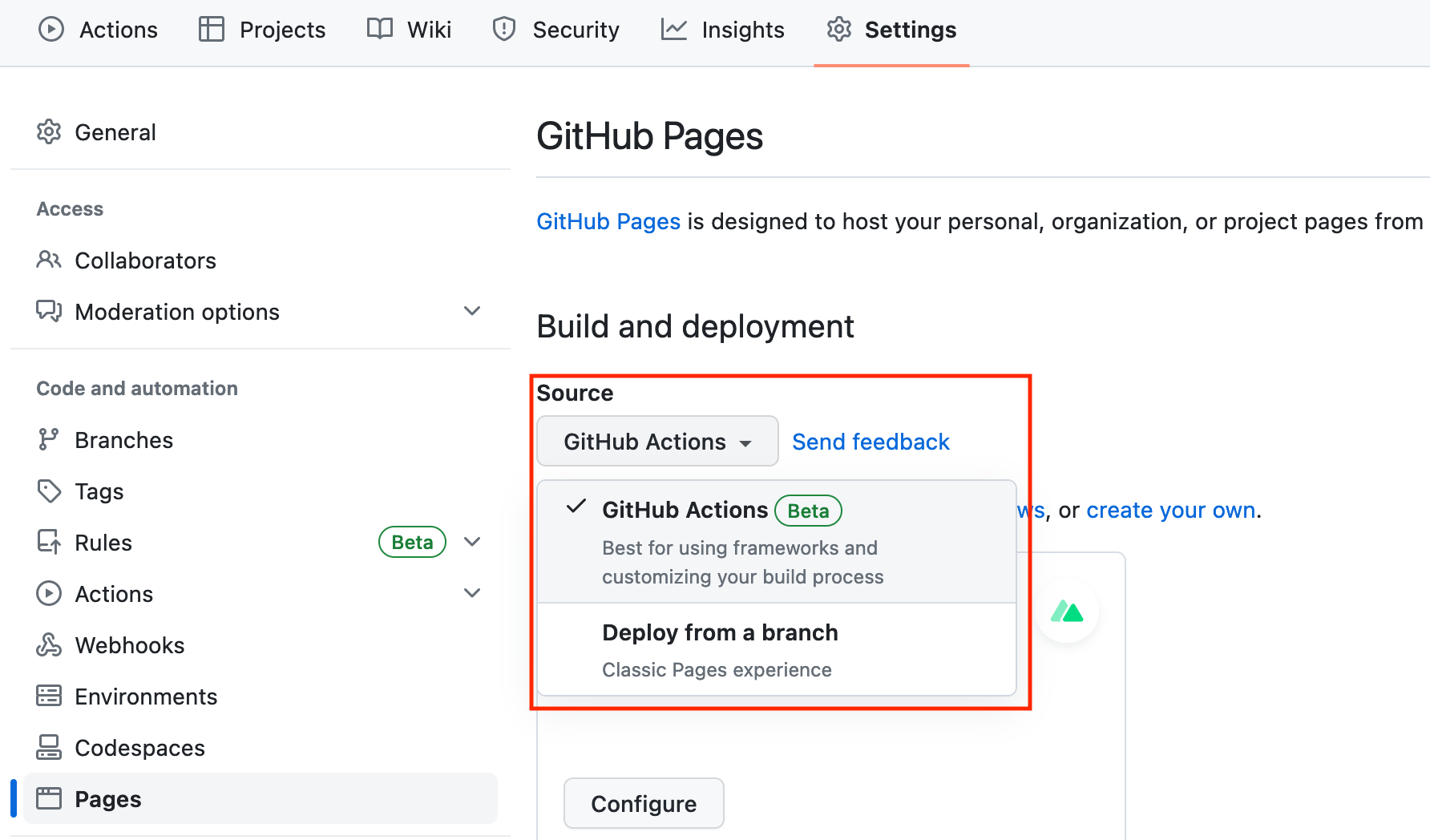Viewport: 1430px width, 840px height.
Task: Click the Beta badge beside GitHub Actions option
Action: coord(808,511)
